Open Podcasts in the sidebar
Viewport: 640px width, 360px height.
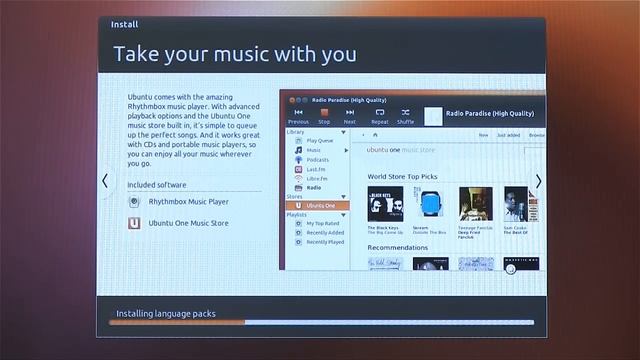click(x=318, y=160)
